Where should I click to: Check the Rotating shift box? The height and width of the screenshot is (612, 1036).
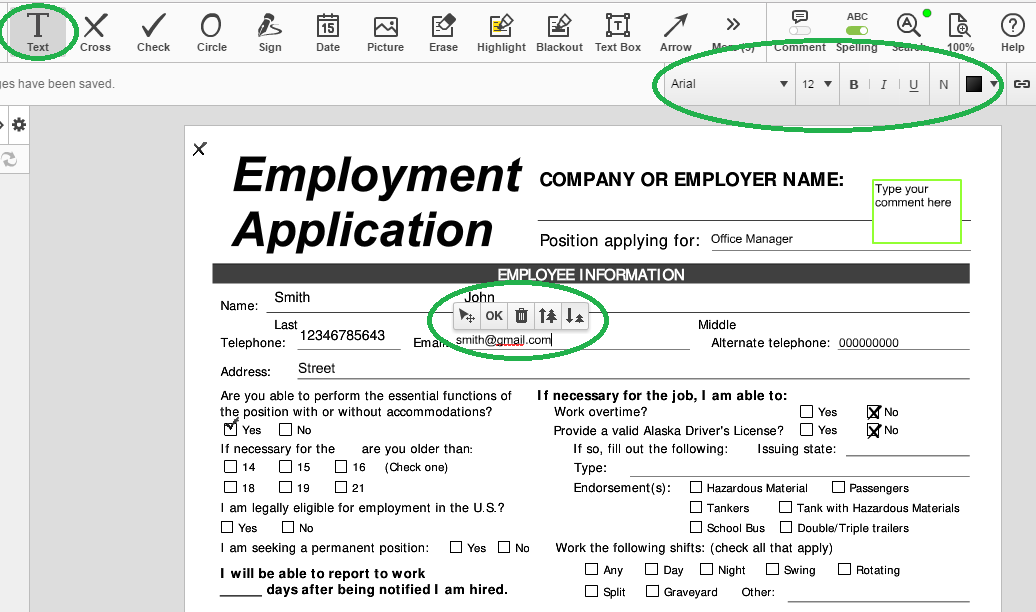tap(844, 569)
